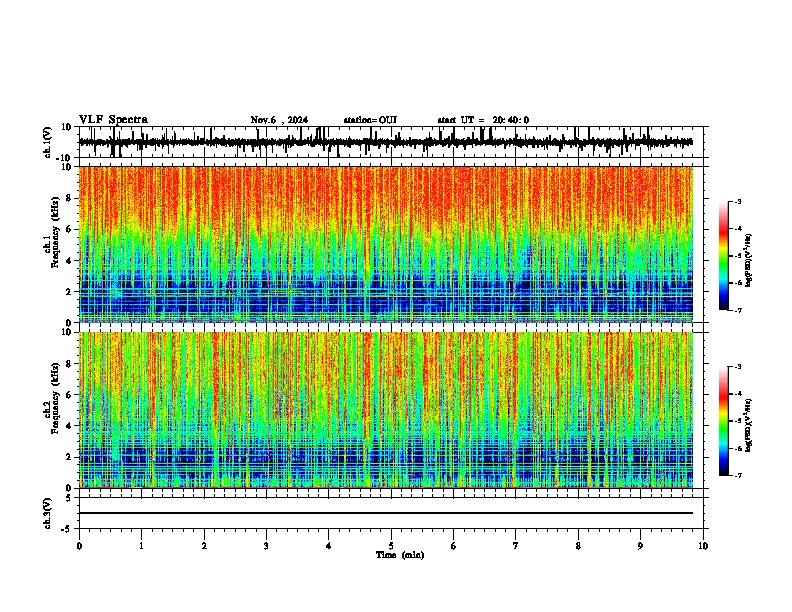This screenshot has height=612, width=792.
Task: Click time axis tick label "7"
Action: 516,546
